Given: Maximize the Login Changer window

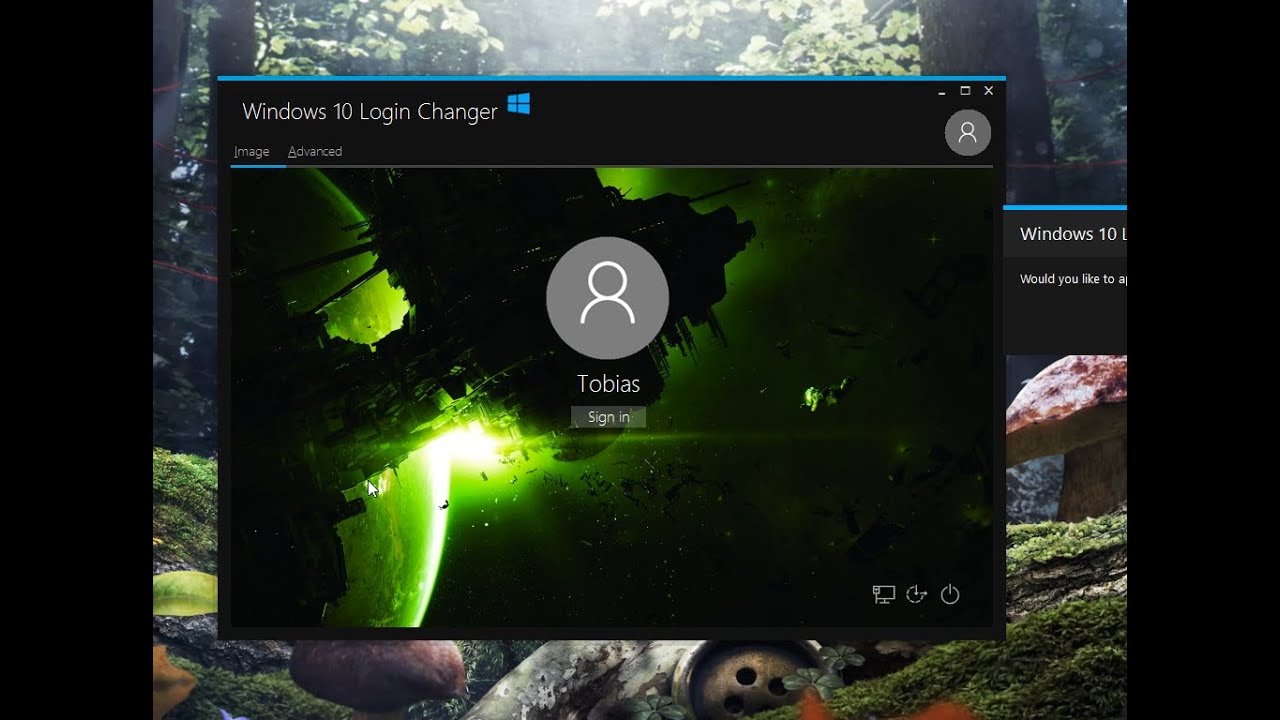Looking at the screenshot, I should pyautogui.click(x=965, y=91).
